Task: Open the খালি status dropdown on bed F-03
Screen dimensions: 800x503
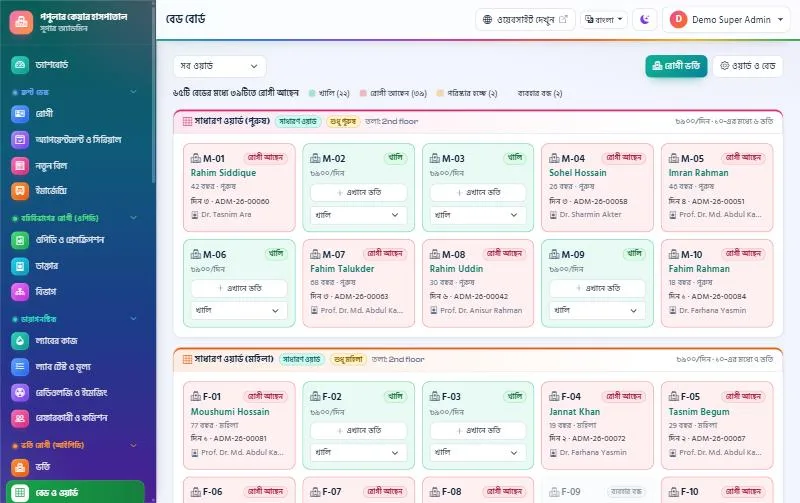Action: (x=478, y=452)
